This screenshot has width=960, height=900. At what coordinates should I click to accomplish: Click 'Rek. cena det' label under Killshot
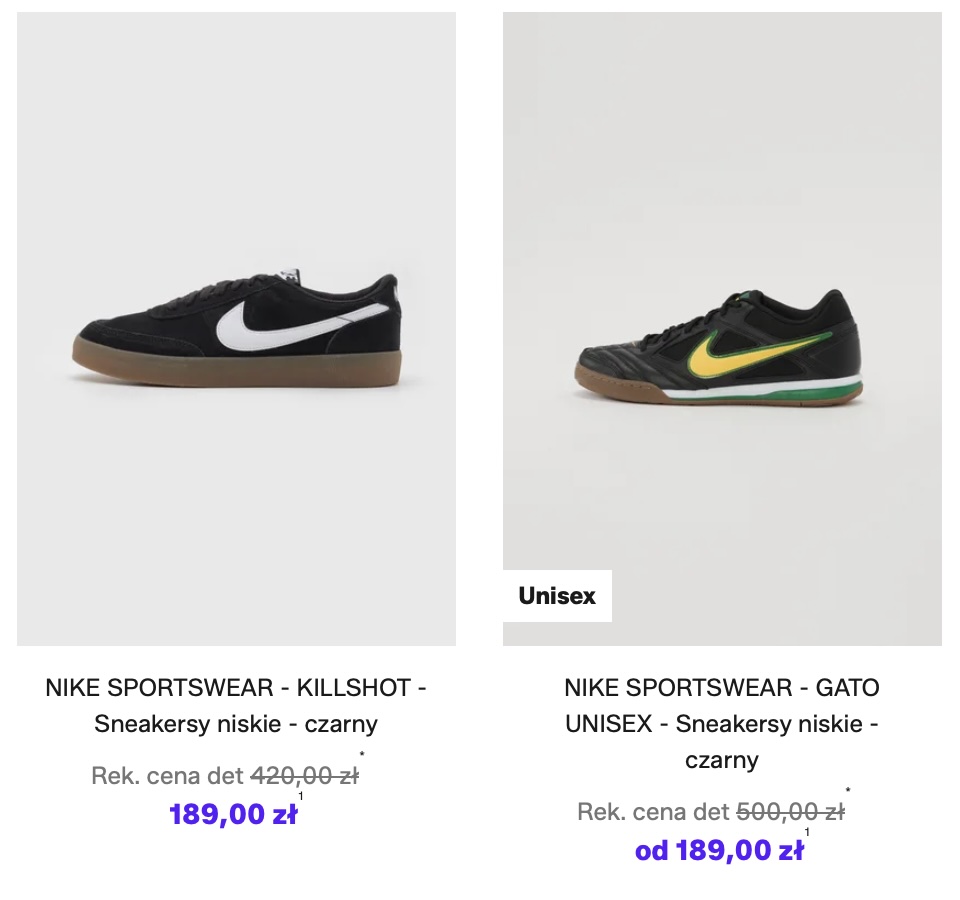coord(167,776)
